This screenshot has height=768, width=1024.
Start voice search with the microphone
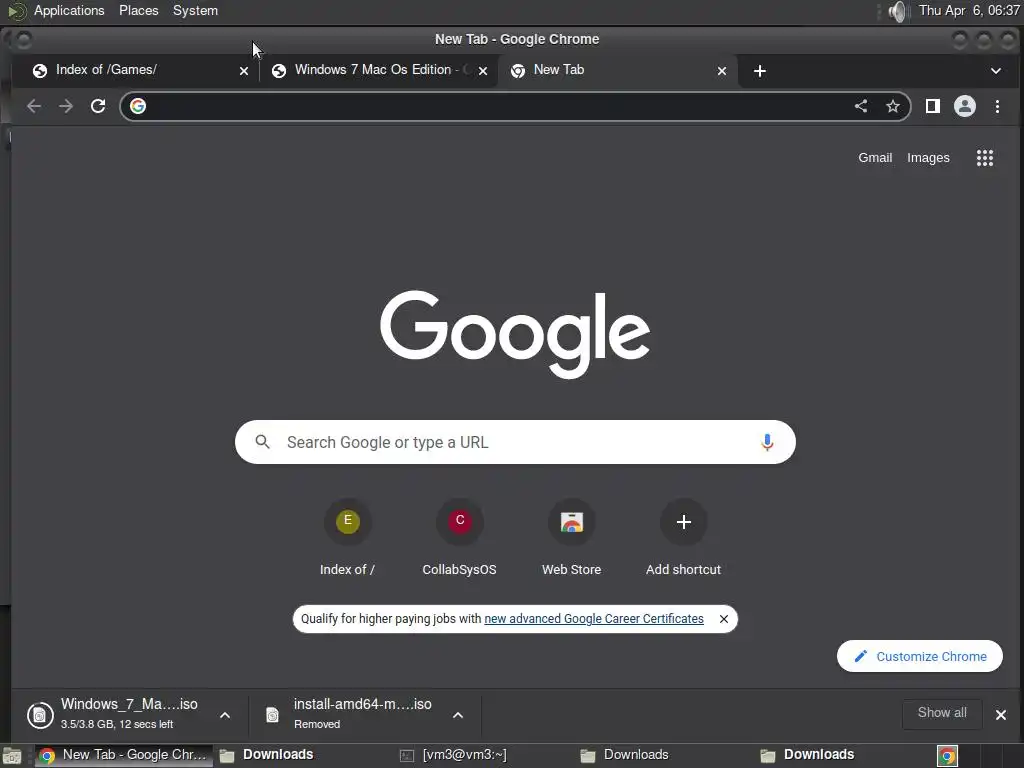click(767, 442)
